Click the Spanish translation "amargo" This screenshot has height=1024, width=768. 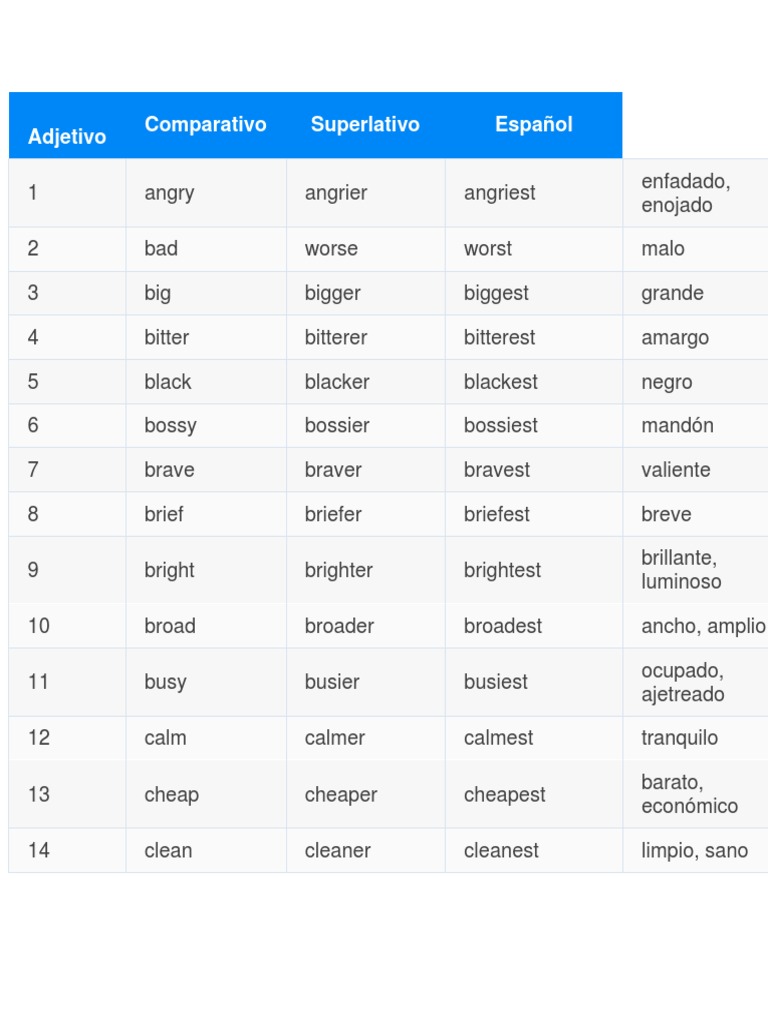[x=675, y=337]
